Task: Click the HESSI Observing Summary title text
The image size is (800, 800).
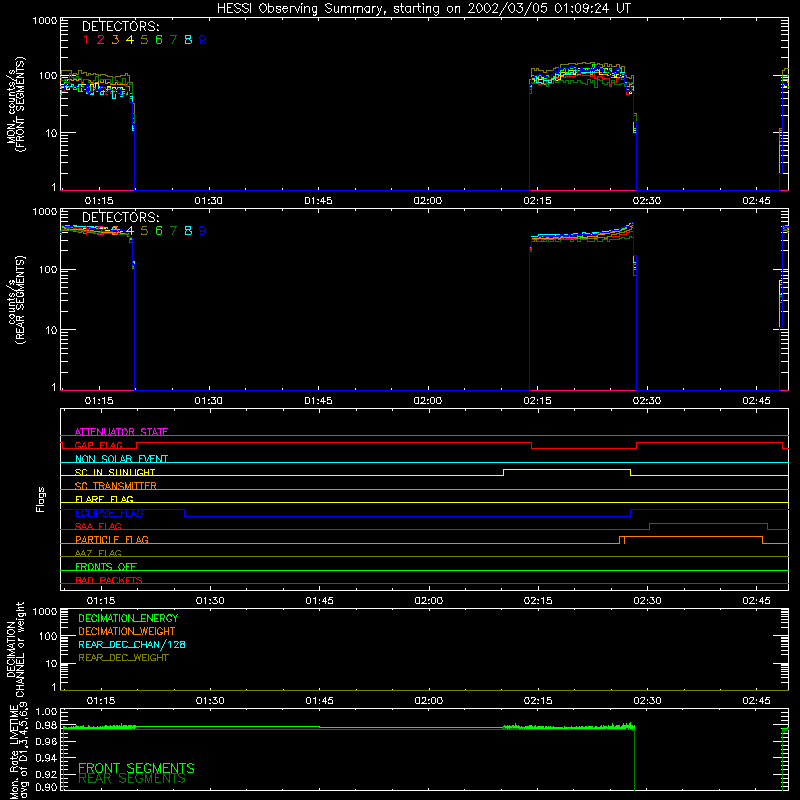Action: click(423, 9)
